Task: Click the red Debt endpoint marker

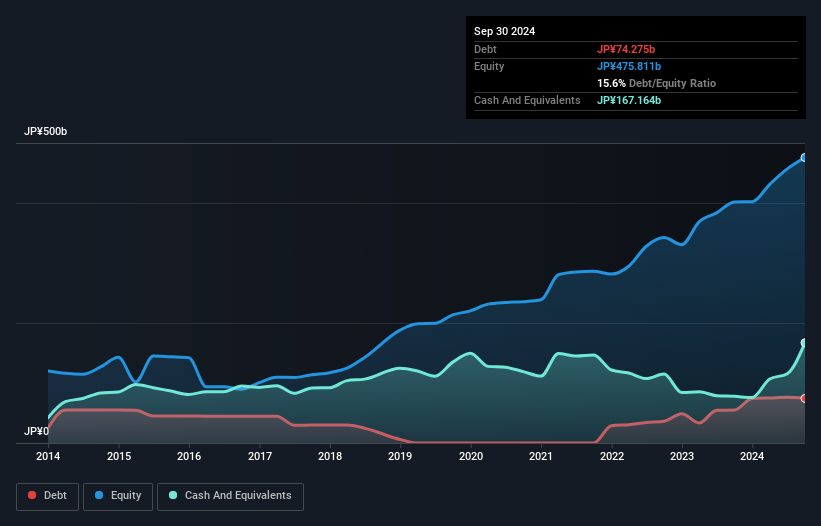Action: tap(803, 398)
